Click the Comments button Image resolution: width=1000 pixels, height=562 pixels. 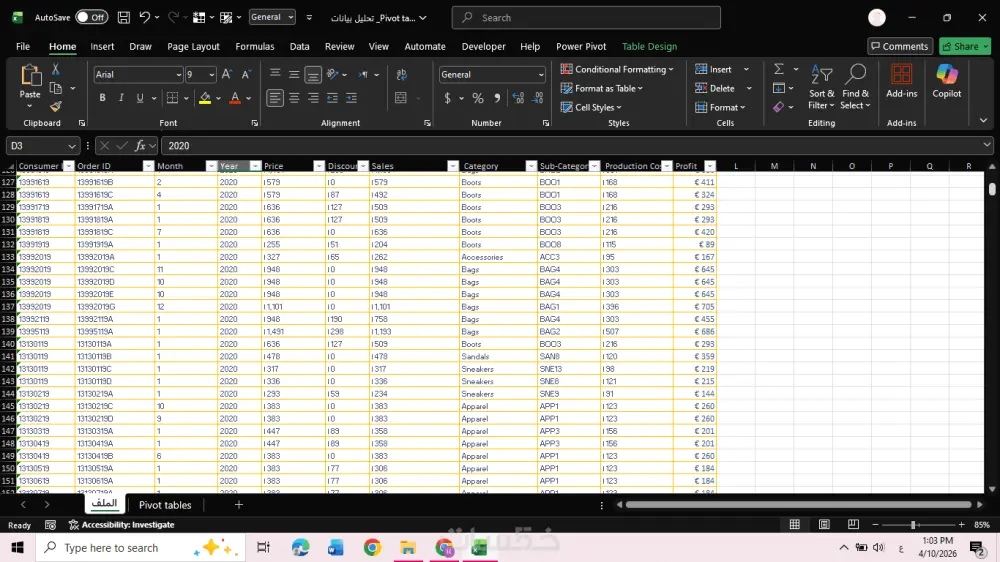(899, 46)
